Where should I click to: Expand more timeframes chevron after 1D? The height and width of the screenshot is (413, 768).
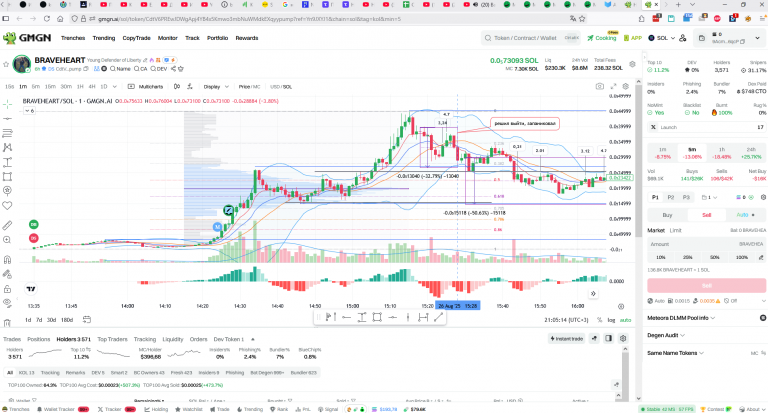tap(115, 87)
